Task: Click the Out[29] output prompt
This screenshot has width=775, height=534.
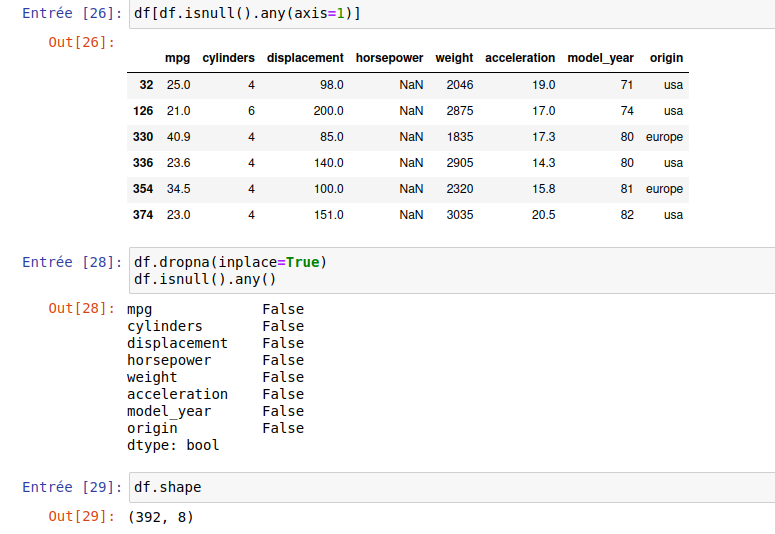Action: click(82, 516)
